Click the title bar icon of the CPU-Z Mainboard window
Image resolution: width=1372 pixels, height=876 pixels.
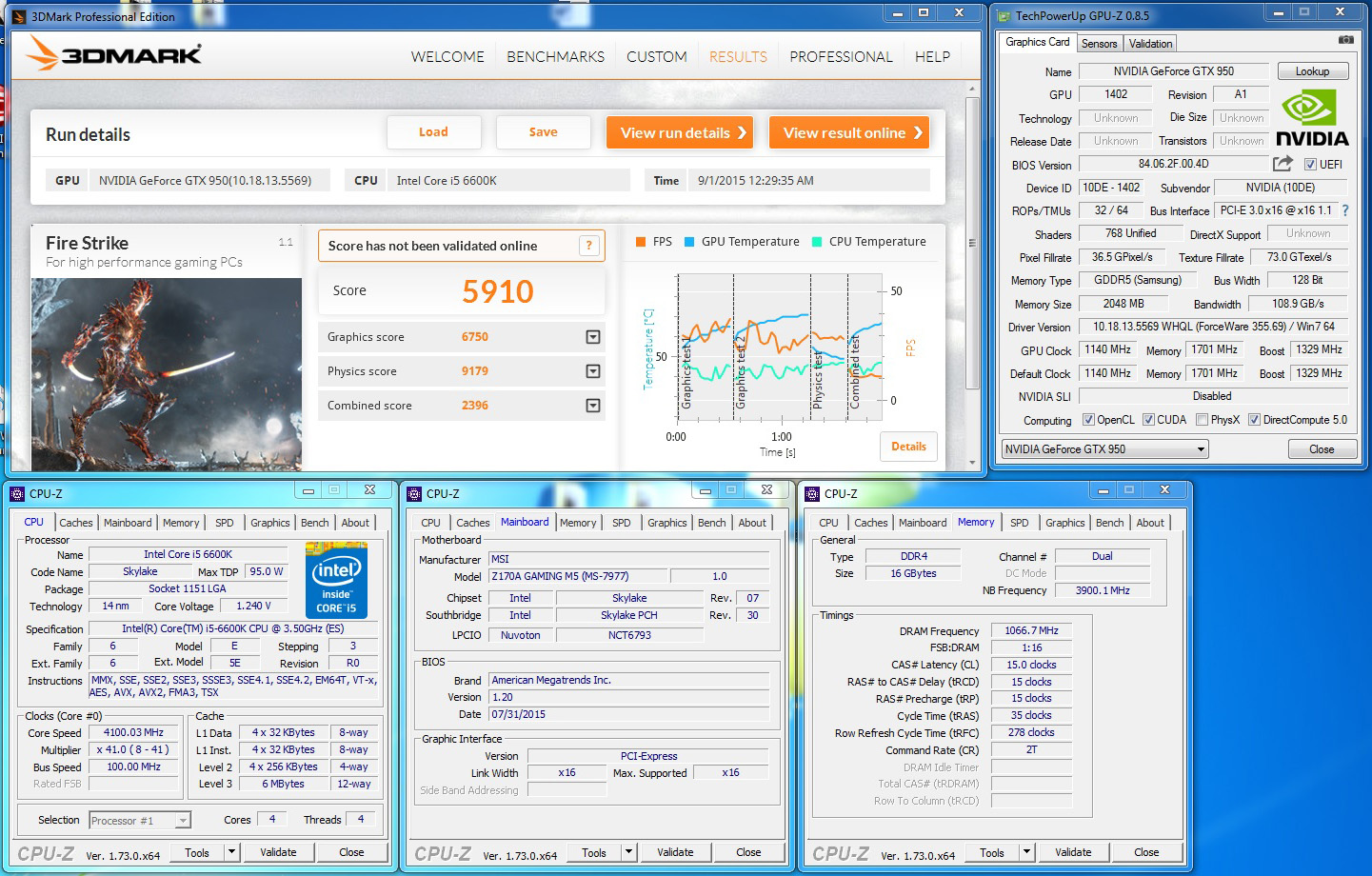tap(414, 493)
